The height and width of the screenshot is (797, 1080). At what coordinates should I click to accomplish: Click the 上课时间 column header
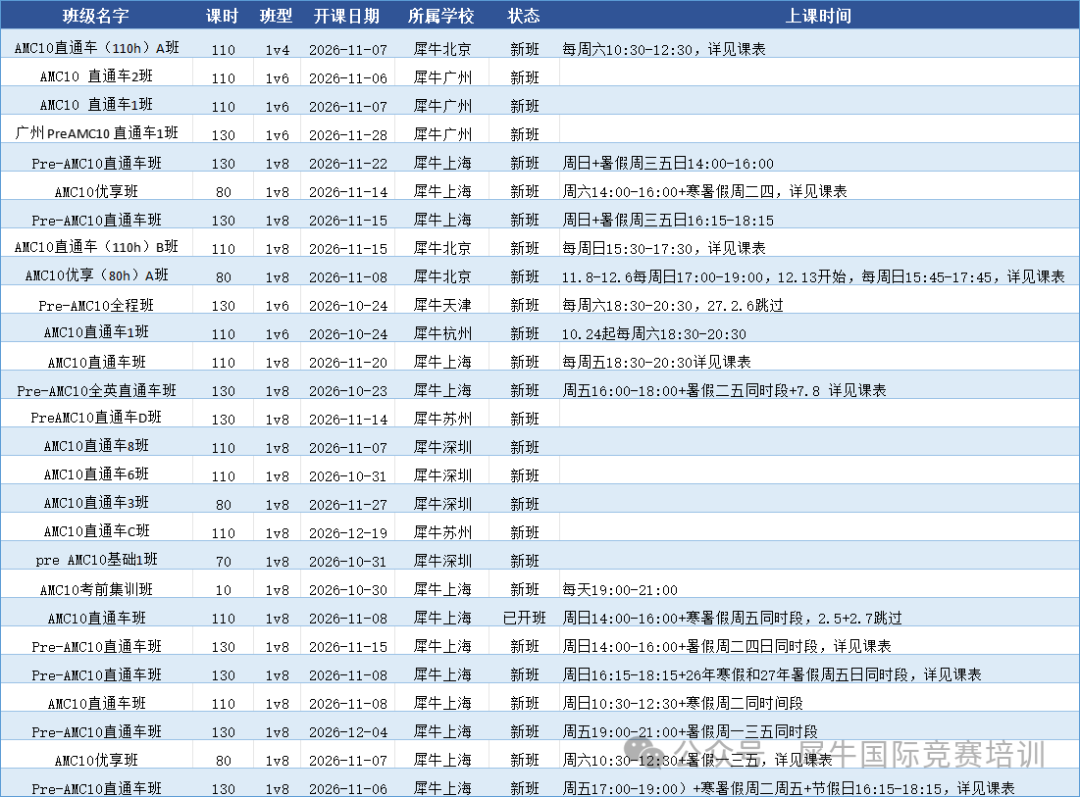[x=819, y=16]
